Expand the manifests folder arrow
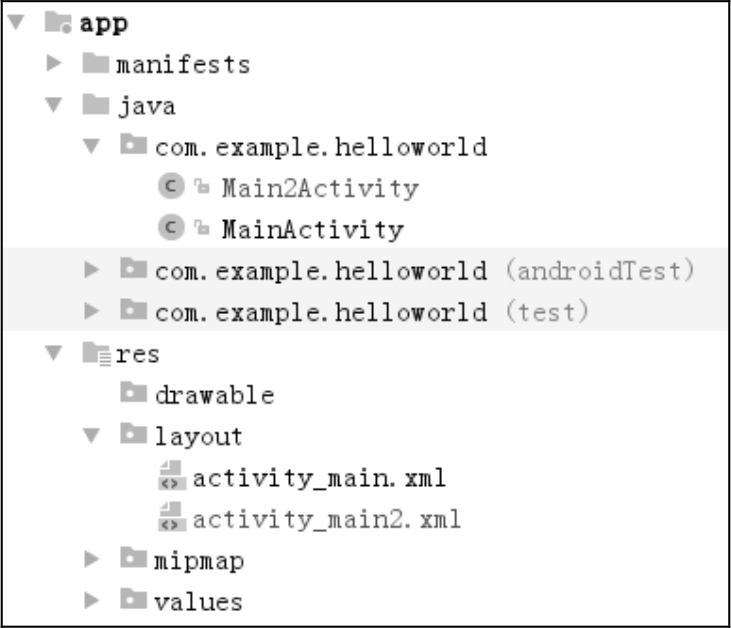The height and width of the screenshot is (628, 731). (55, 66)
